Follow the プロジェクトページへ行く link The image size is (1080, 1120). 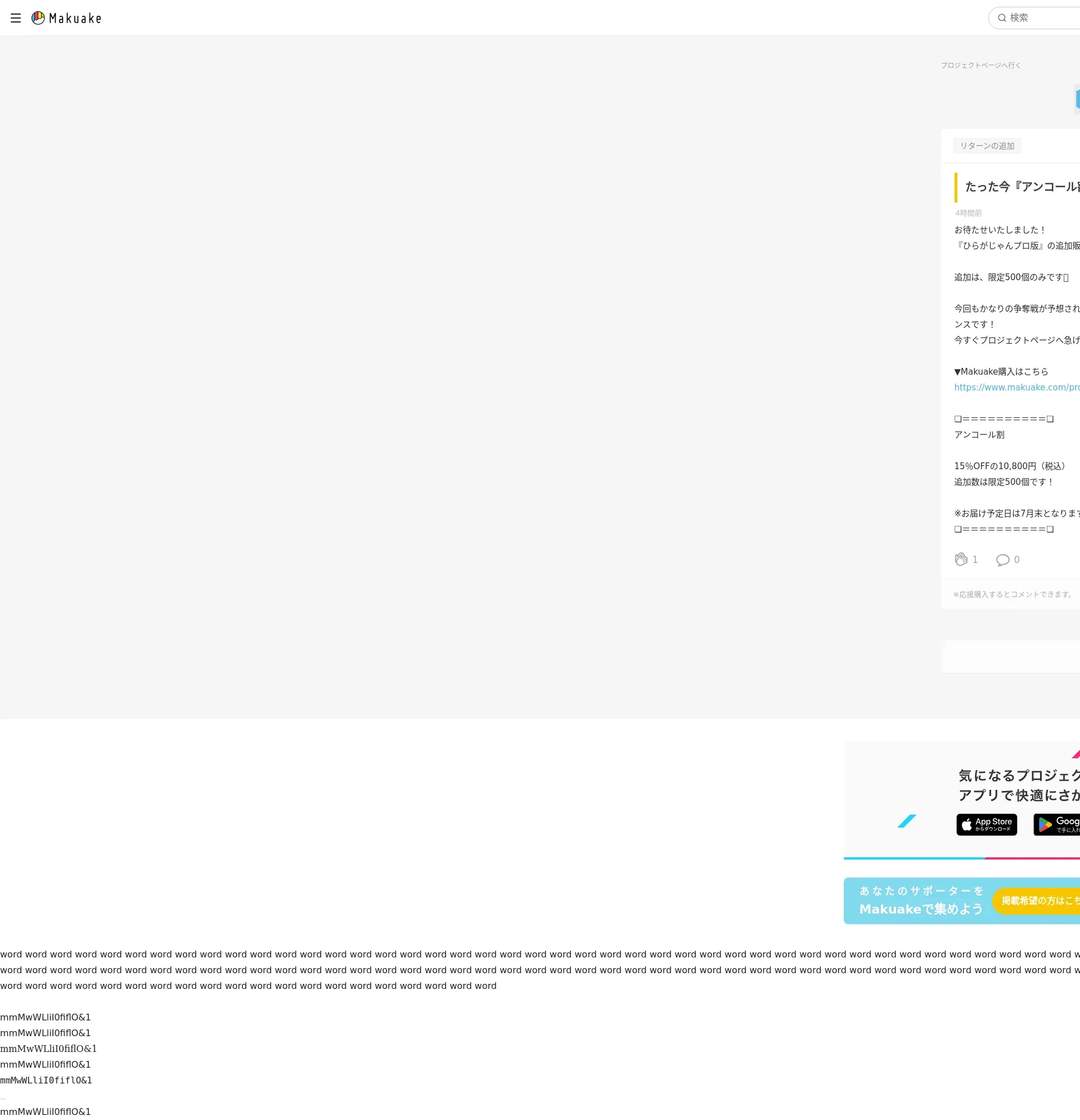980,65
